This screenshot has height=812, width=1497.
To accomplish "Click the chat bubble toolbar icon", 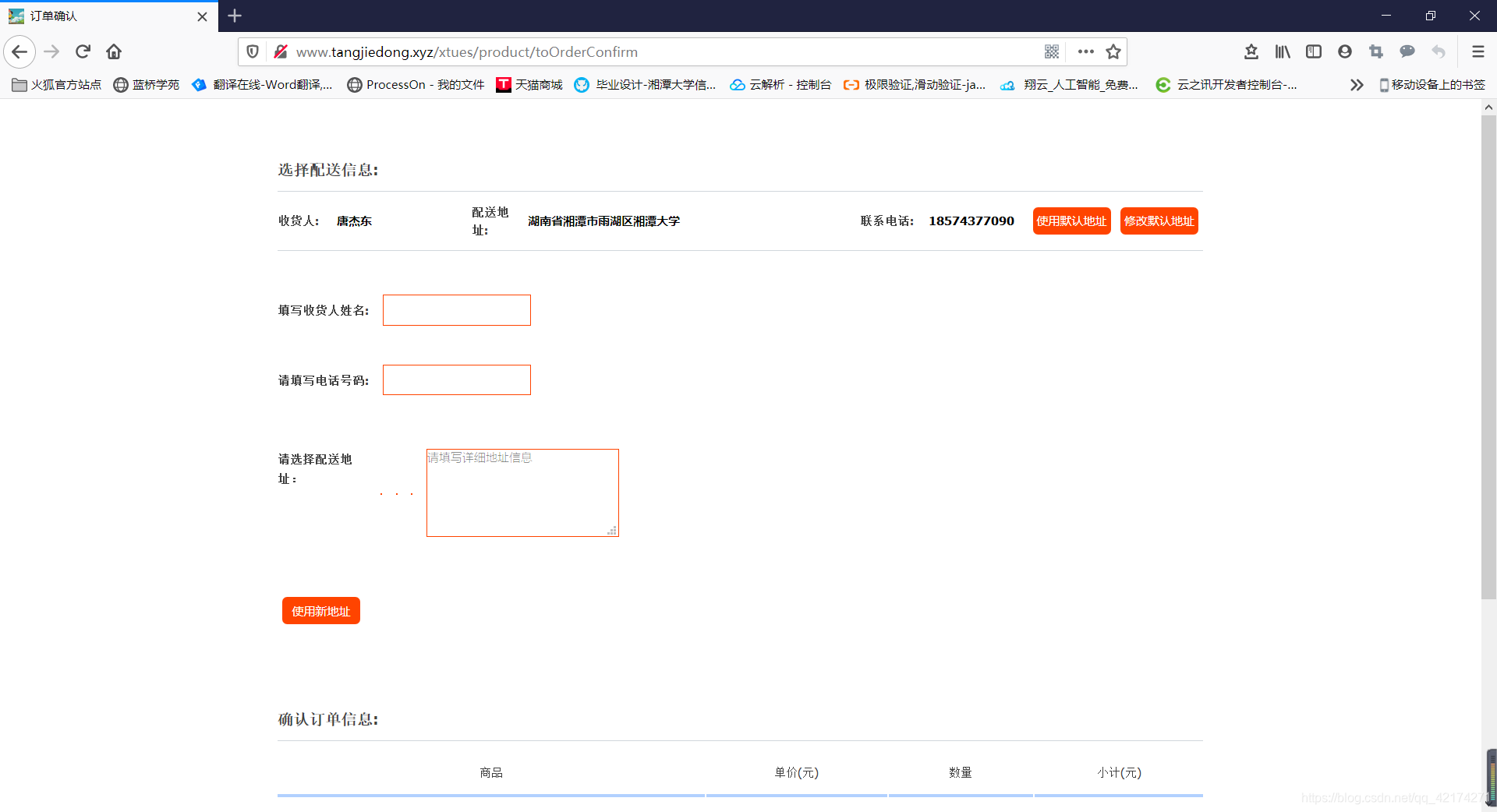I will point(1407,52).
